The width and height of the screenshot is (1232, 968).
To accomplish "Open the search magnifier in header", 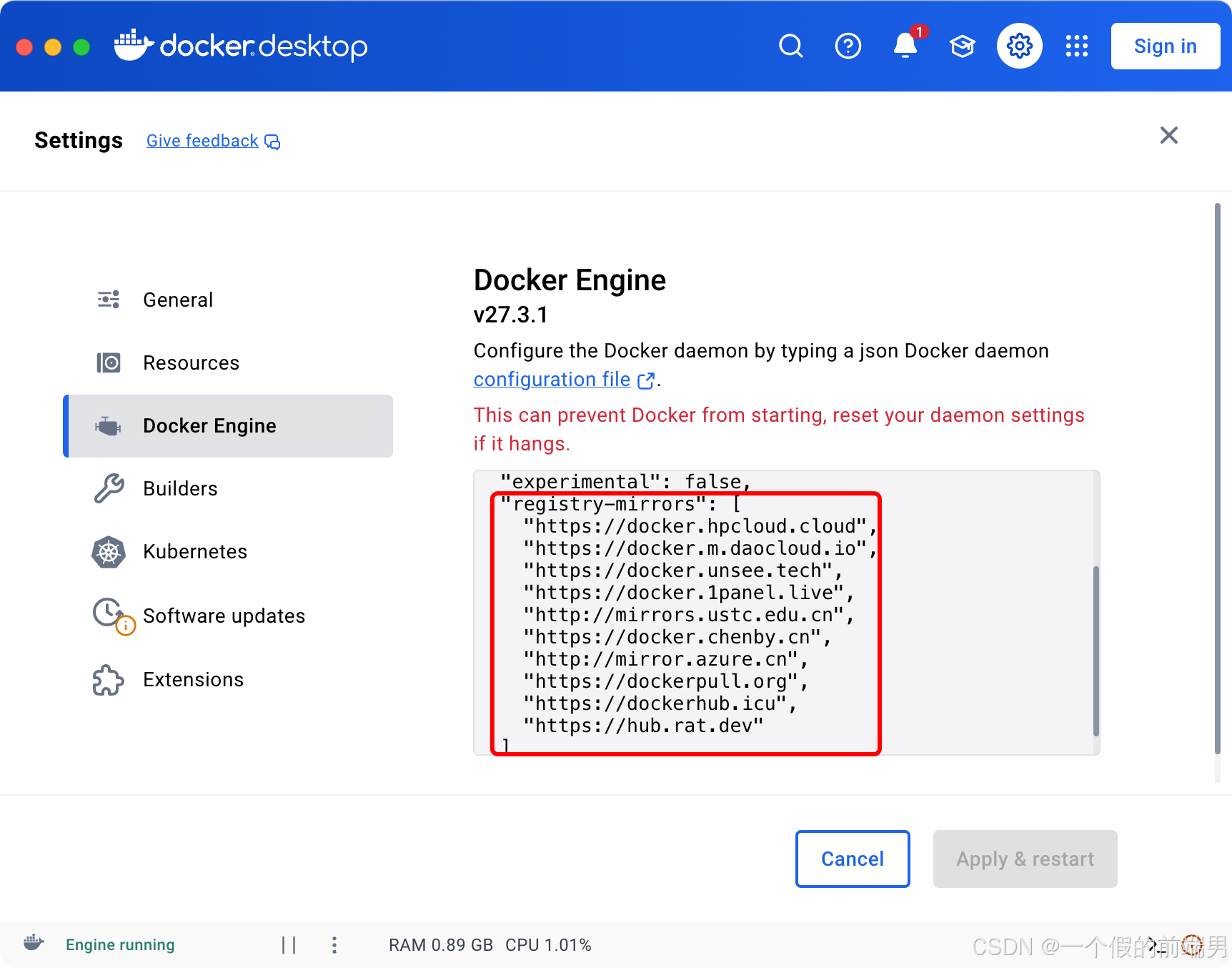I will pos(790,46).
